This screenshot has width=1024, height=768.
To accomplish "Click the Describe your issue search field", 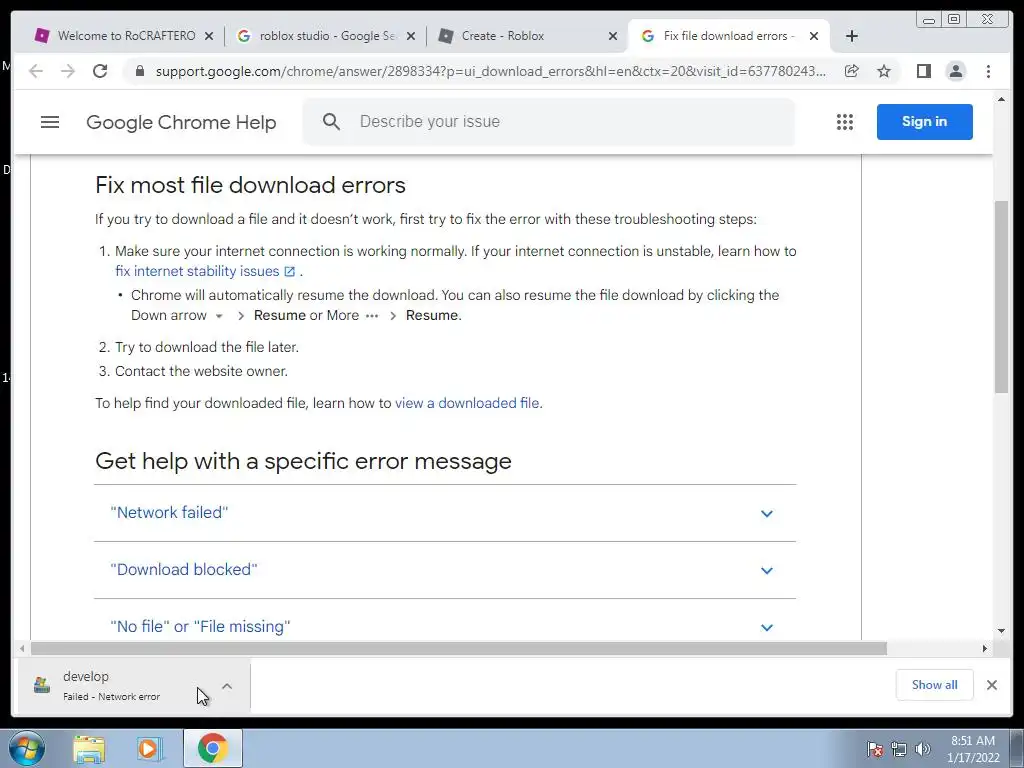I will [549, 121].
